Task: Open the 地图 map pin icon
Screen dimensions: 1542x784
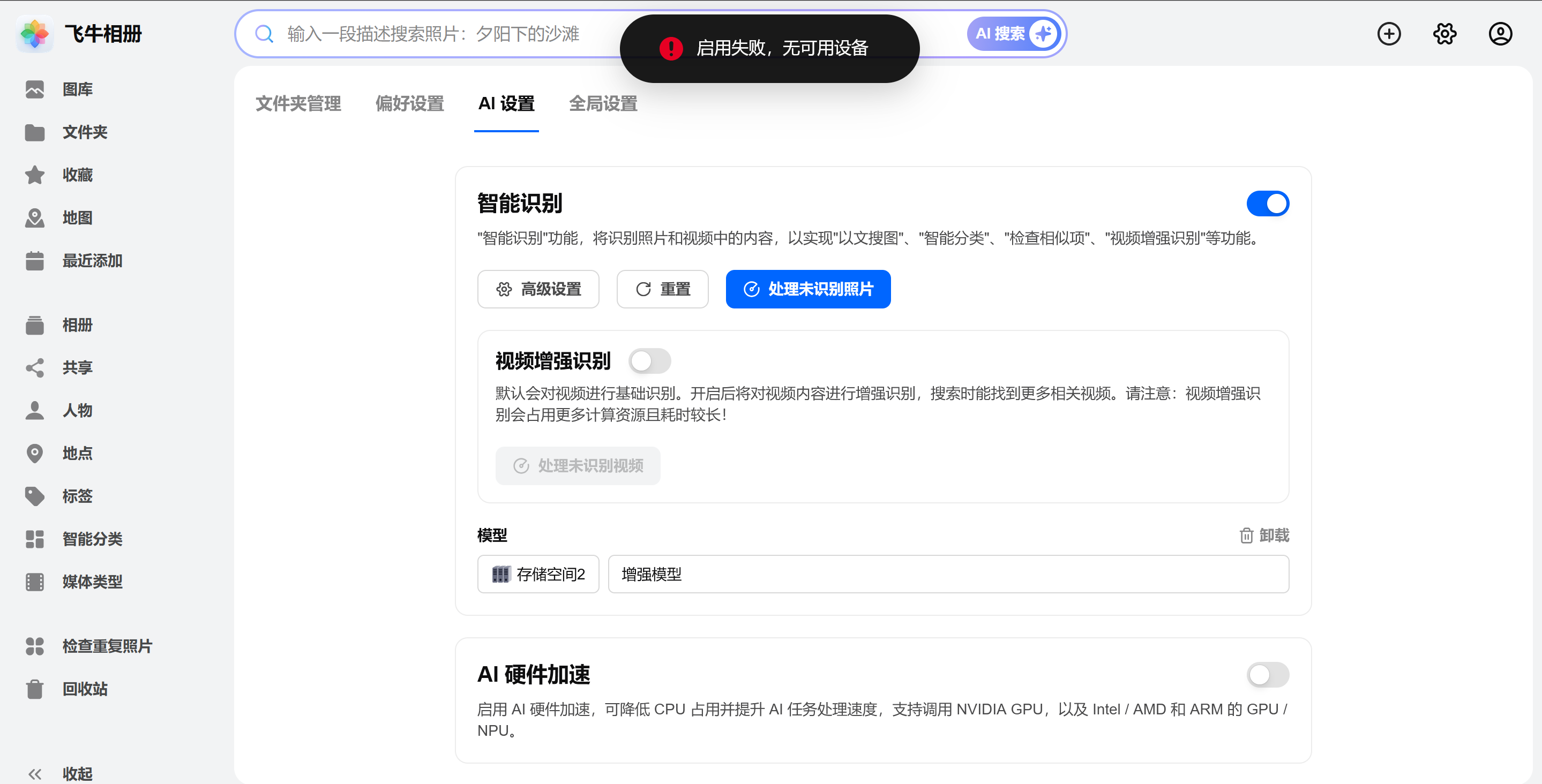Action: pyautogui.click(x=35, y=218)
